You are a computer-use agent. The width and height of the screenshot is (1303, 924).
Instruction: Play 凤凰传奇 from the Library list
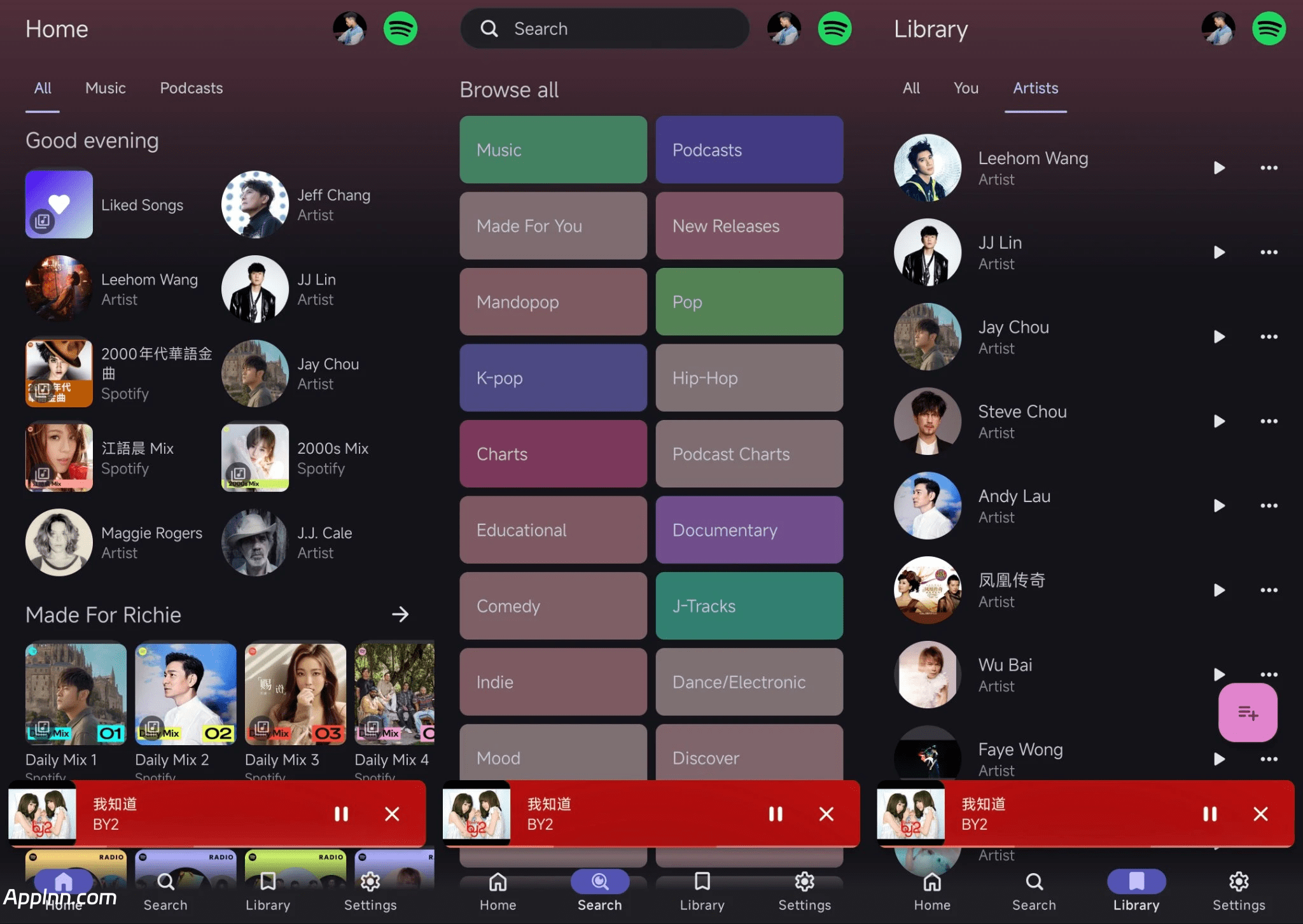1219,591
